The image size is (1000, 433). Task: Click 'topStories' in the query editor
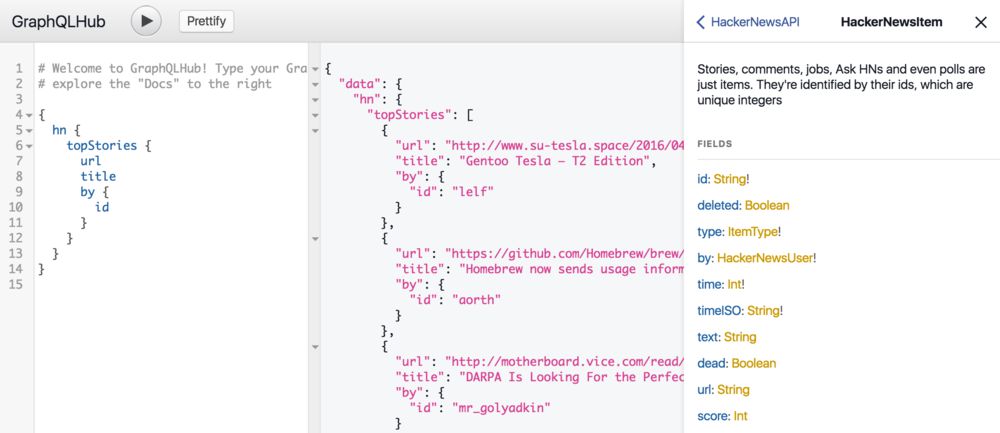pos(102,145)
